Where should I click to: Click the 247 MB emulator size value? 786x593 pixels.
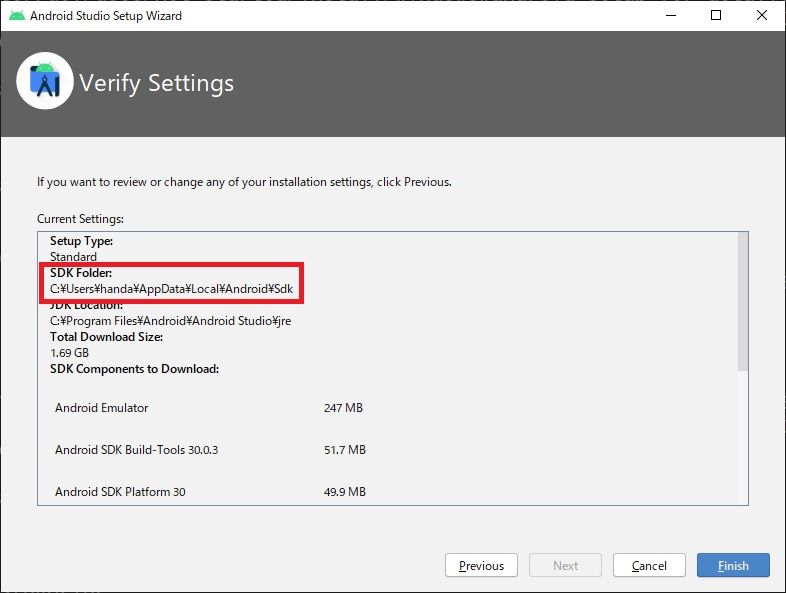click(343, 408)
